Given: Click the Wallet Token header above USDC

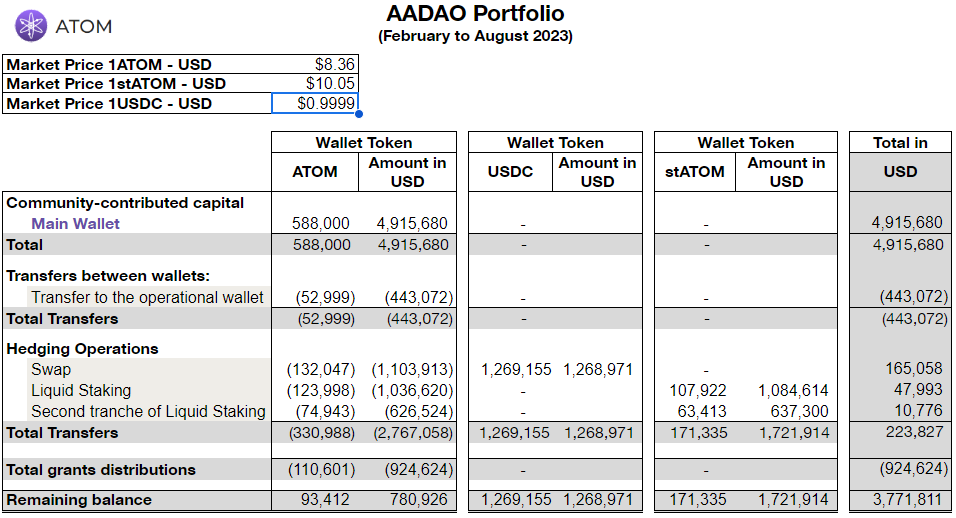Looking at the screenshot, I should pyautogui.click(x=555, y=143).
